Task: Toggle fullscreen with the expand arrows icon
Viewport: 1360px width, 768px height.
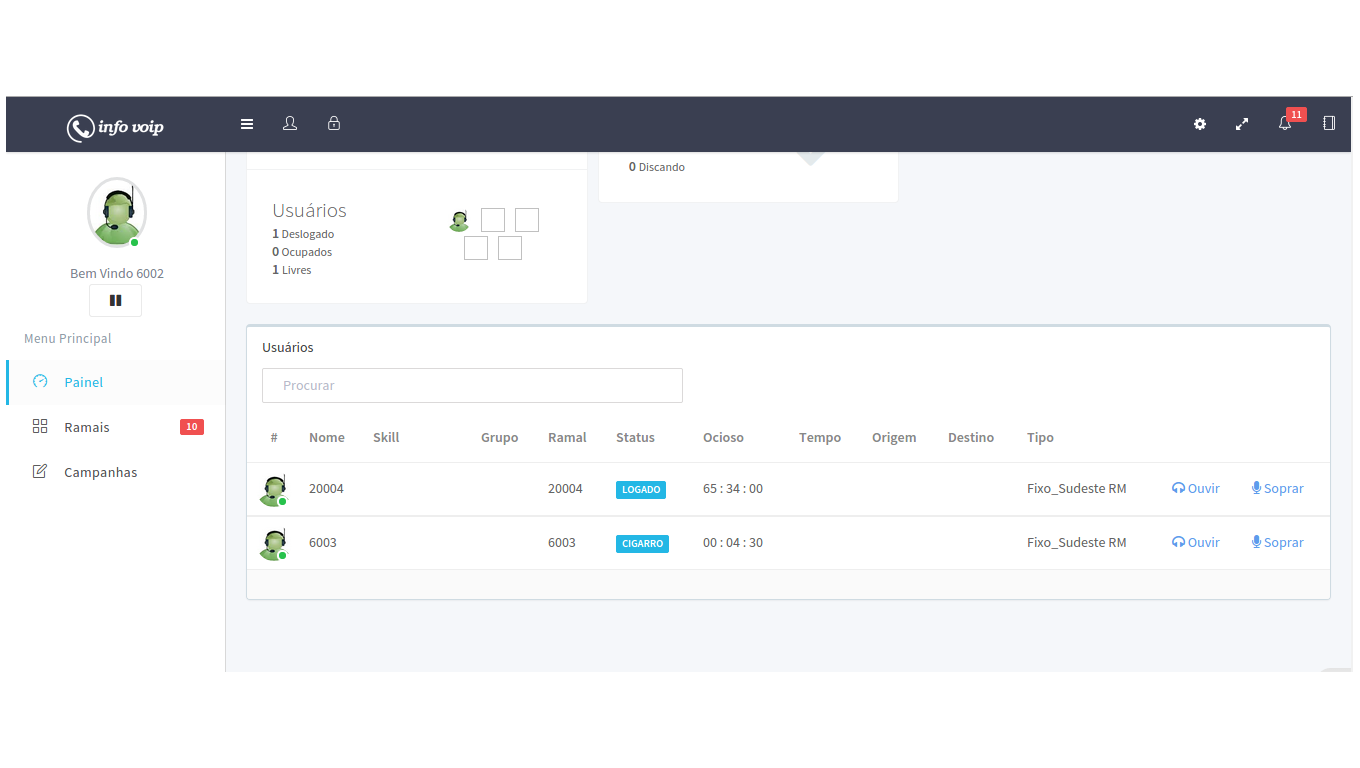Action: (x=1242, y=124)
